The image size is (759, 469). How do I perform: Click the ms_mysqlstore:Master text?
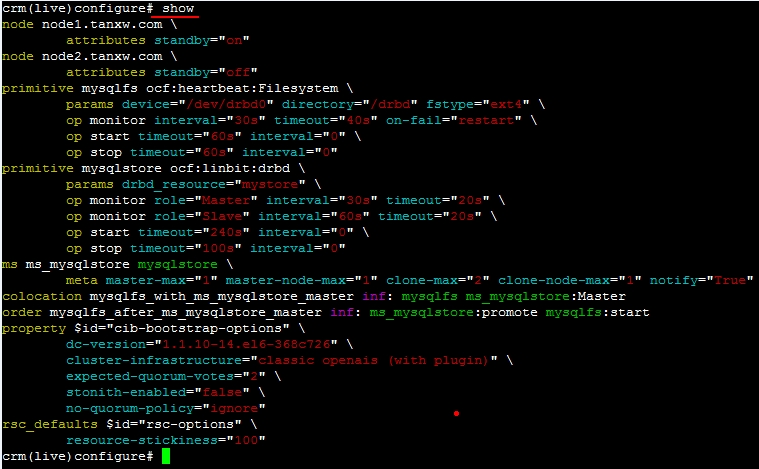546,296
